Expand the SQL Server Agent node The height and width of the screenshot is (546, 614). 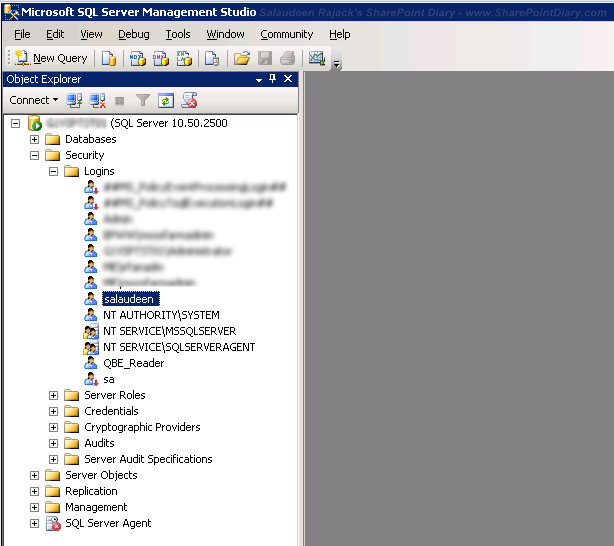(34, 524)
